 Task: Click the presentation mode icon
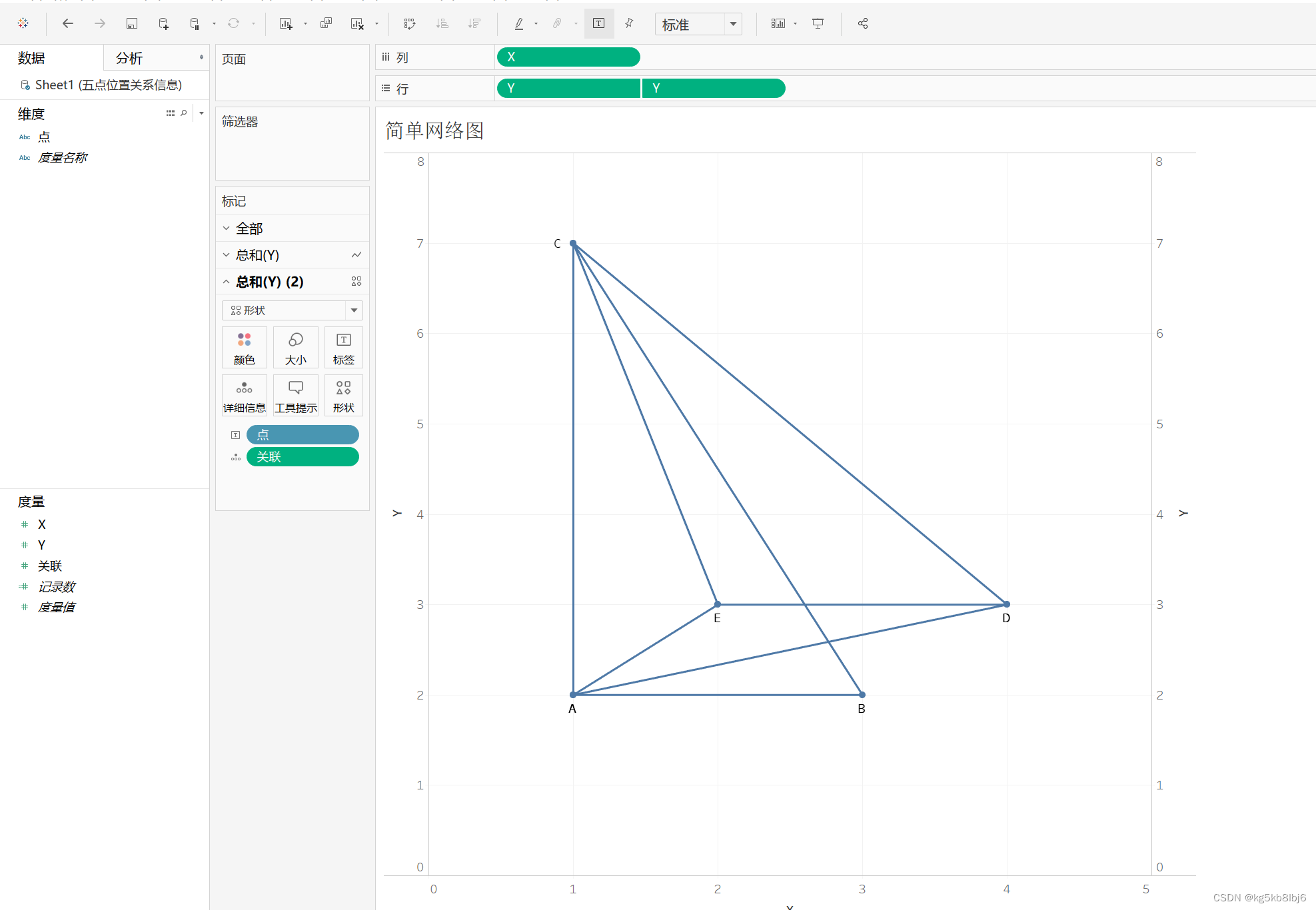(818, 23)
